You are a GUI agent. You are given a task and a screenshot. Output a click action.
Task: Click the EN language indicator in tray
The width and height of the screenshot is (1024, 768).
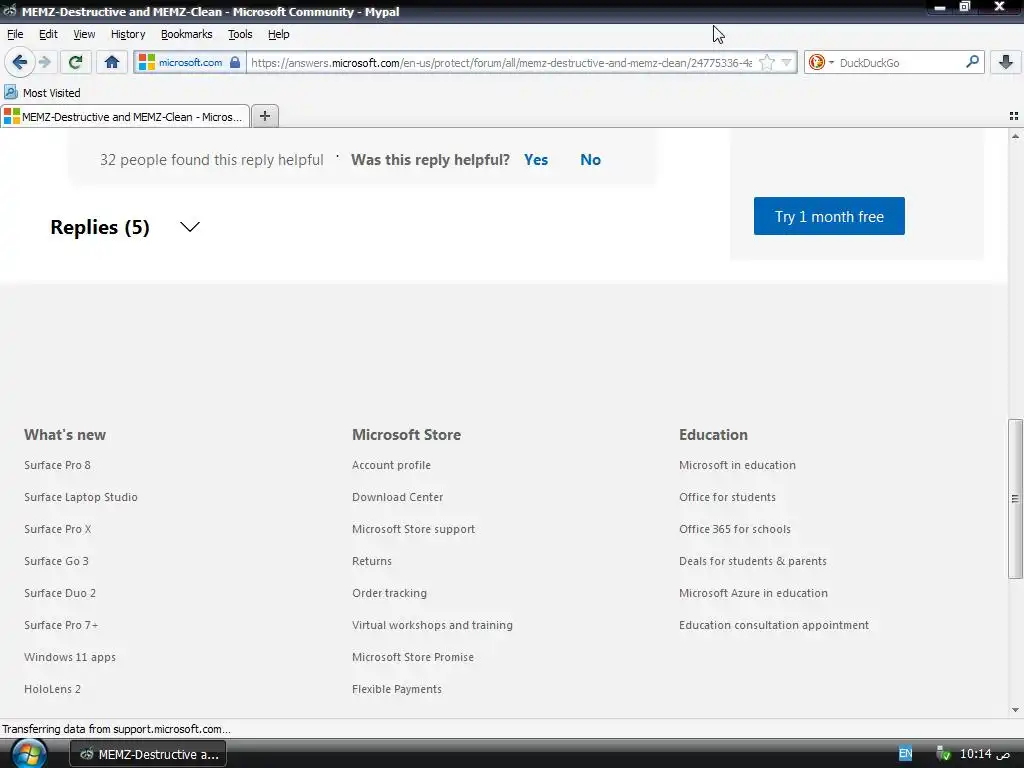[905, 754]
